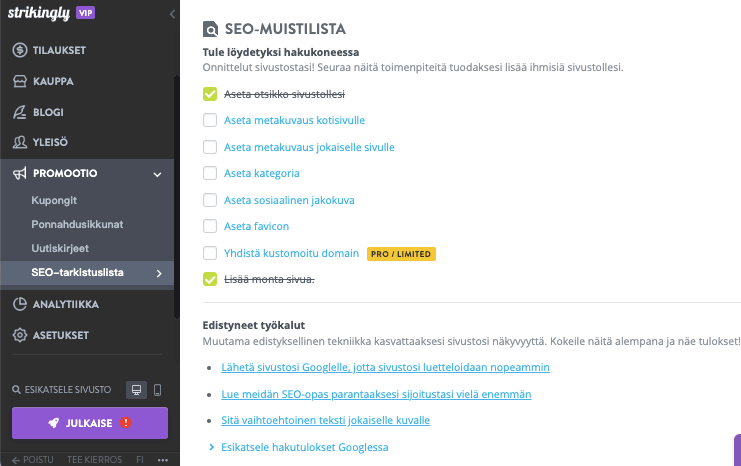Click the Promootio megaphone icon

point(20,173)
